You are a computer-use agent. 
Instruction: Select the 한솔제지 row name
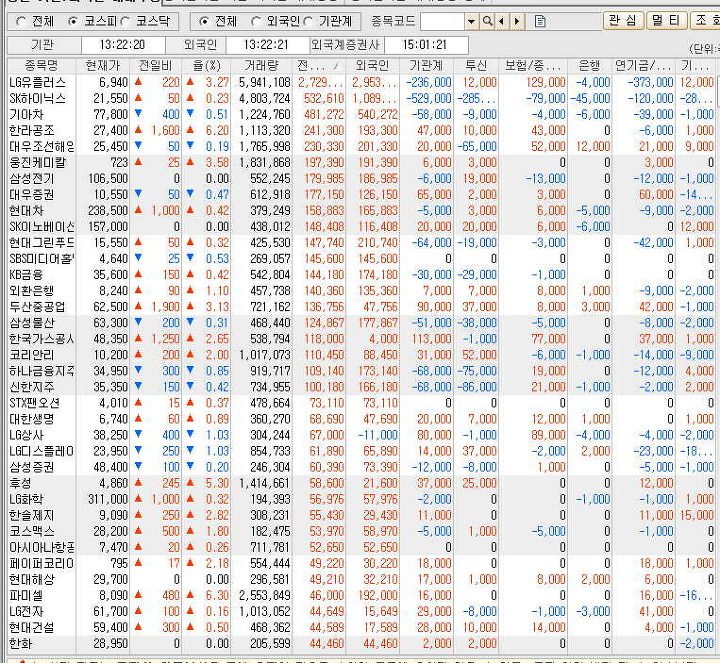click(x=32, y=515)
